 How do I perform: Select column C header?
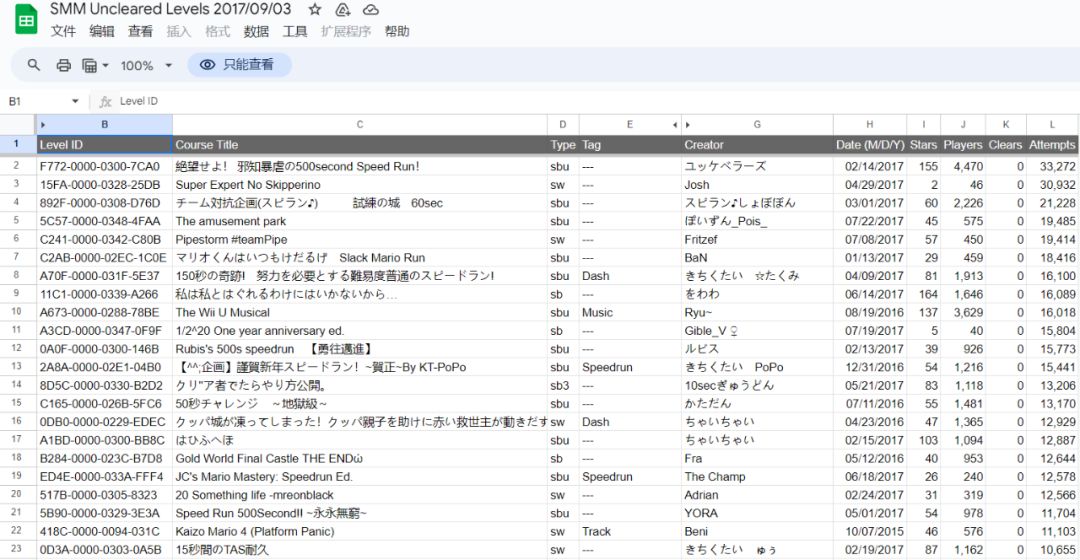coord(359,125)
